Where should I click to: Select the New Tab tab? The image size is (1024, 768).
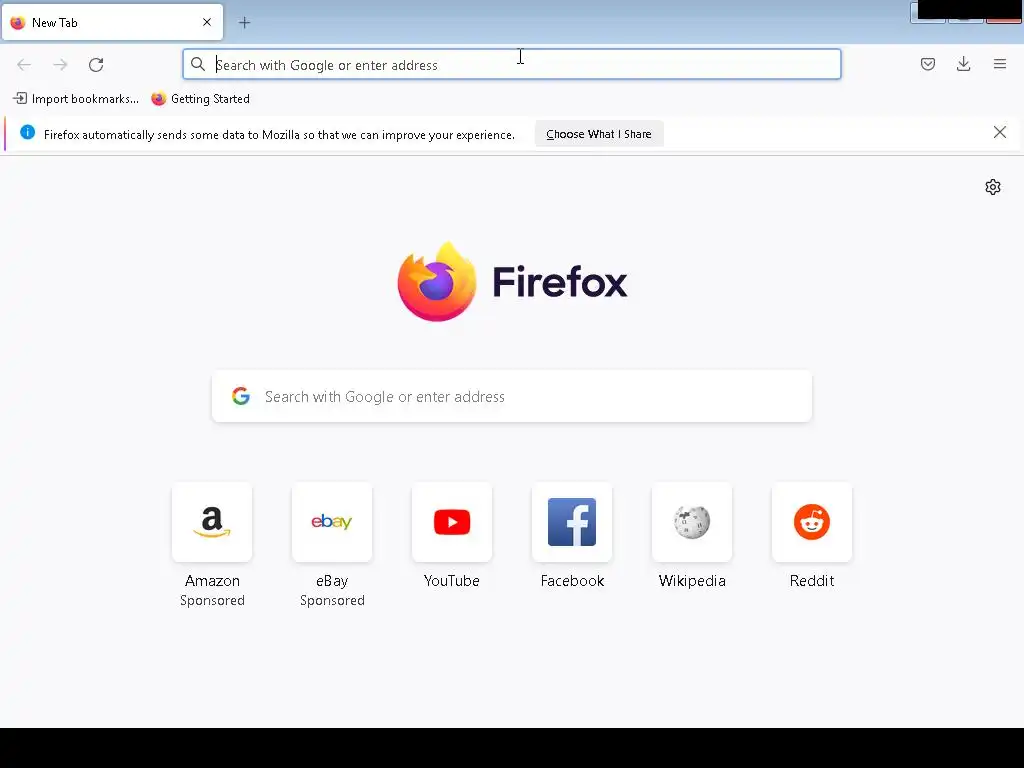(x=112, y=22)
